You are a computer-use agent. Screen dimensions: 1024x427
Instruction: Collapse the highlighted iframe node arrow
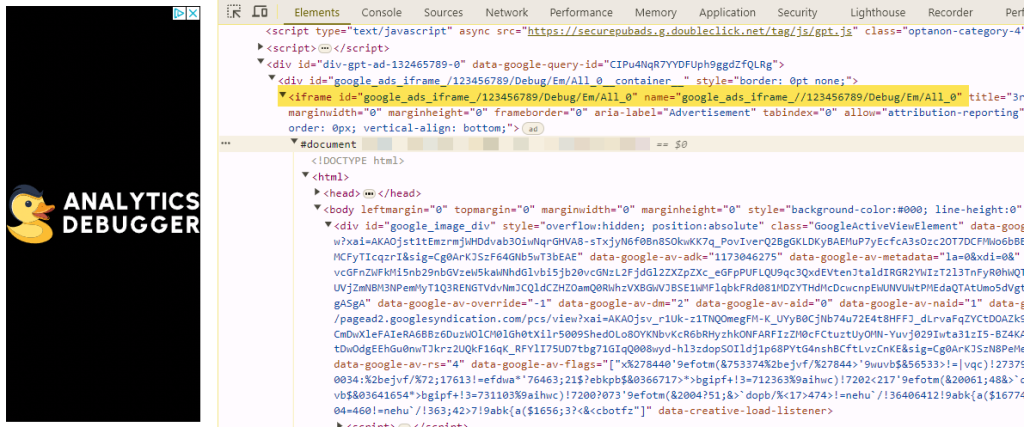pyautogui.click(x=283, y=96)
